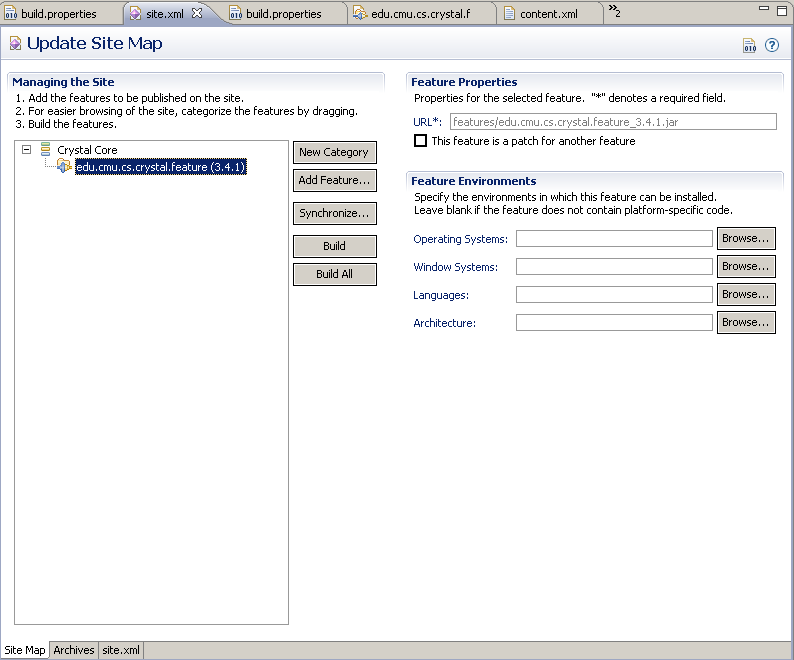794x660 pixels.
Task: Click the edu.cmu.cs.crystal.f tab icon
Action: click(360, 14)
